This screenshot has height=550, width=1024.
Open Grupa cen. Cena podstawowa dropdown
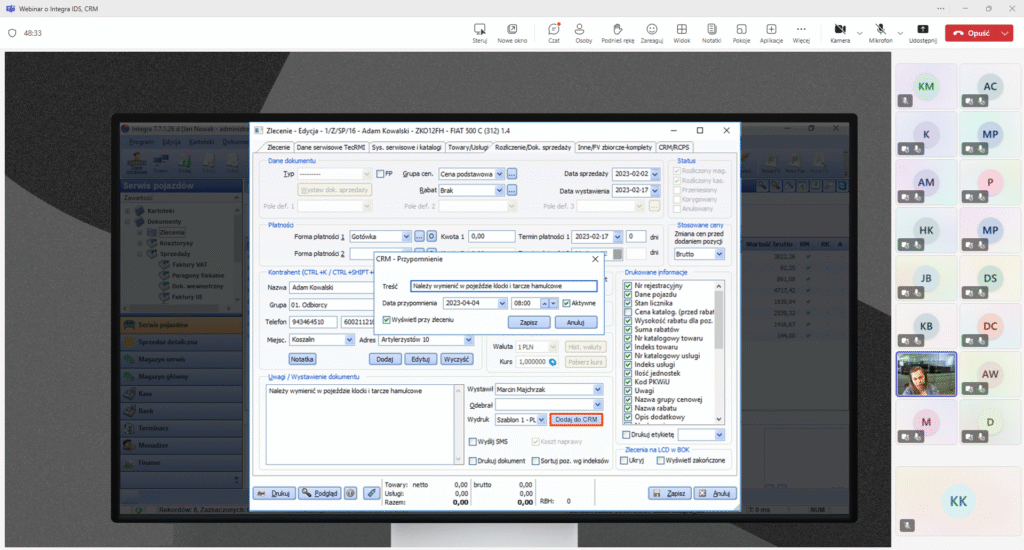500,174
